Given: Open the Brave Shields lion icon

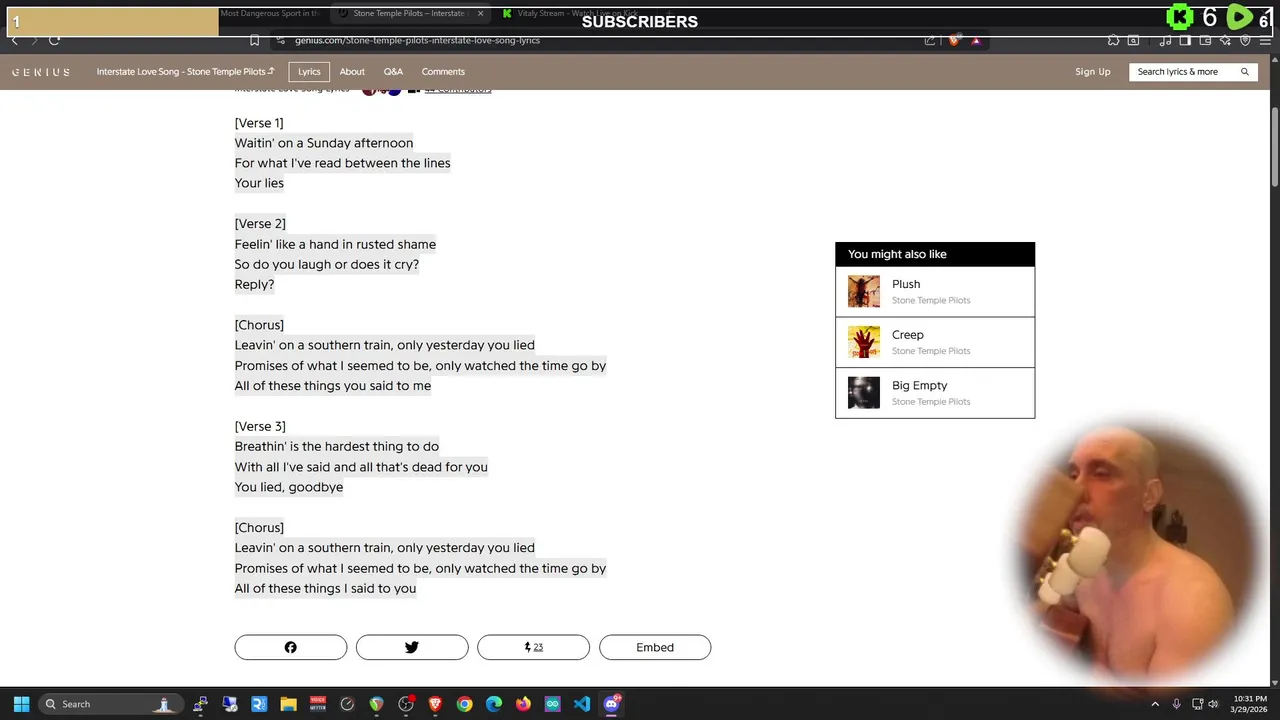Looking at the screenshot, I should pyautogui.click(x=954, y=40).
